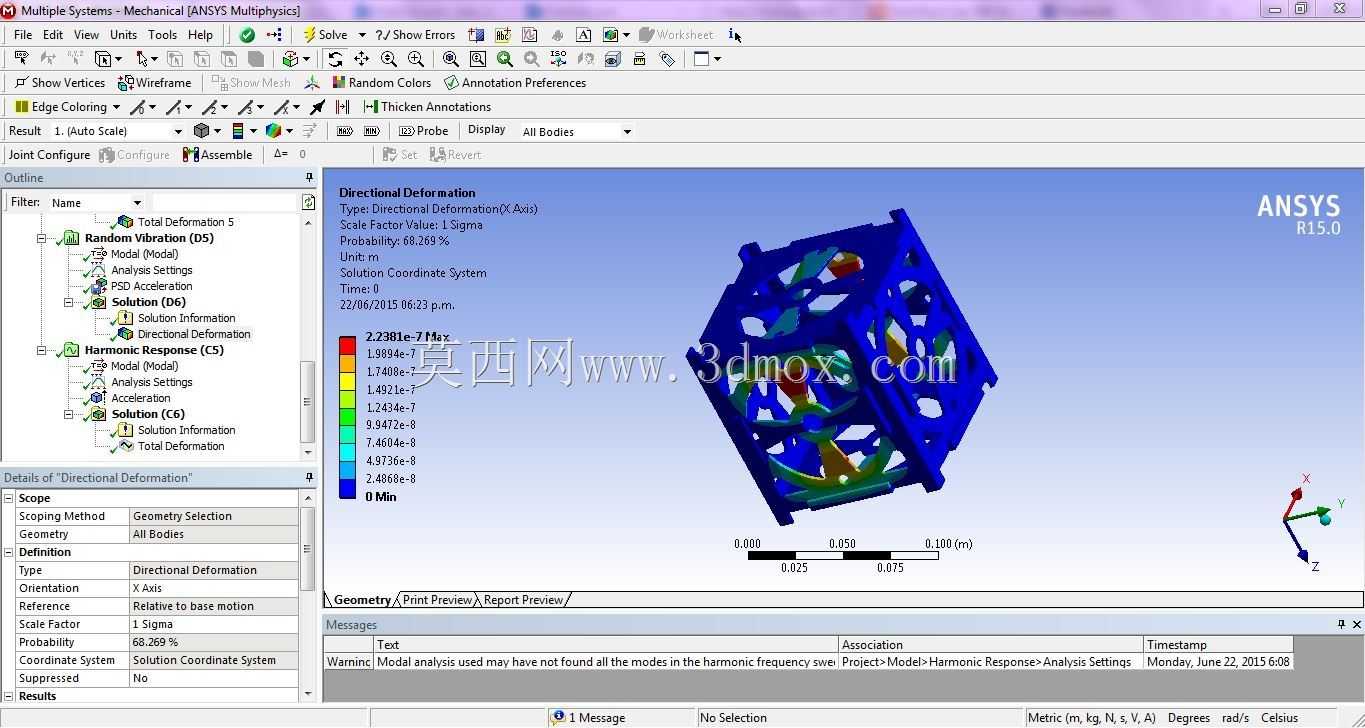The height and width of the screenshot is (728, 1365).
Task: Click the green checkmark toolbar icon
Action: coord(247,34)
